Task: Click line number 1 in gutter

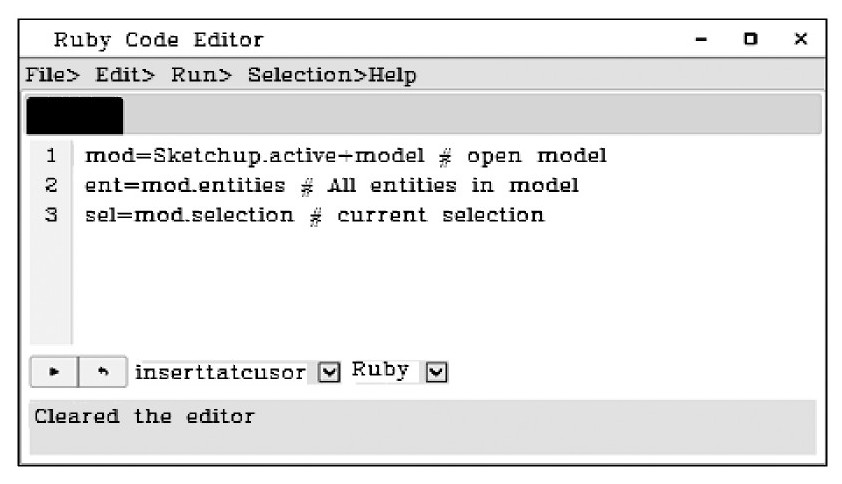Action: [x=51, y=156]
